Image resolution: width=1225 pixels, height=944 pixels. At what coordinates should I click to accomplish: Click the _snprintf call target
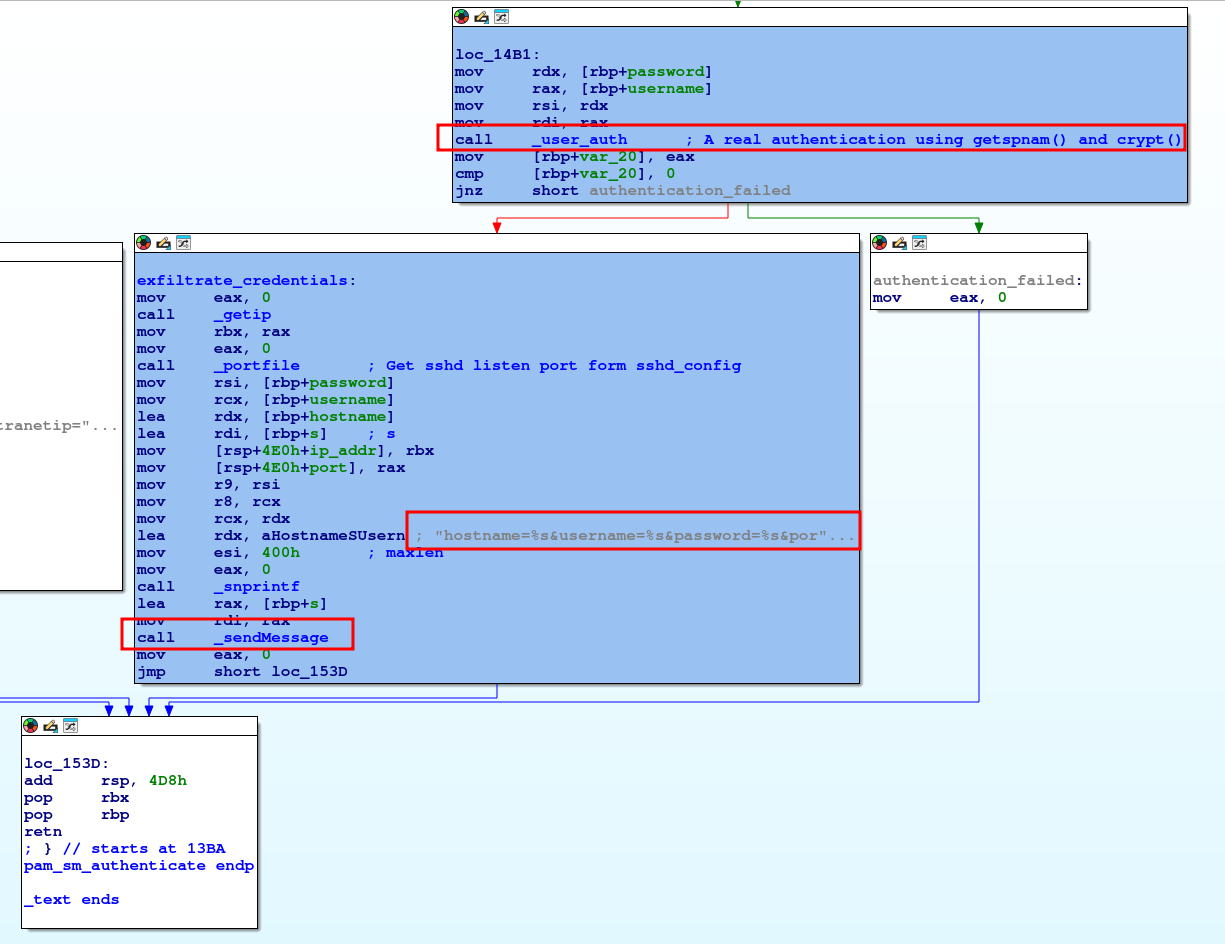click(x=256, y=587)
